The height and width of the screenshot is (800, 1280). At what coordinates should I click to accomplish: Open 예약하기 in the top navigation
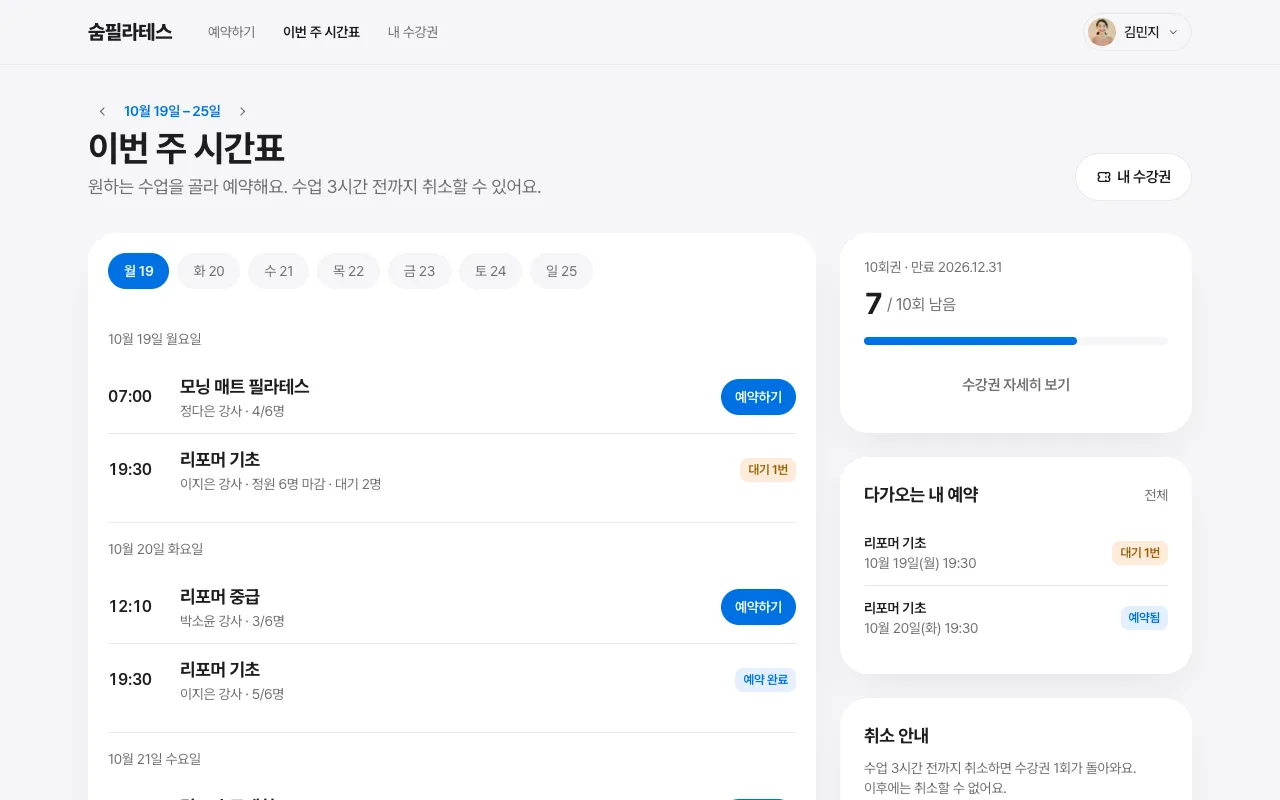click(x=231, y=32)
